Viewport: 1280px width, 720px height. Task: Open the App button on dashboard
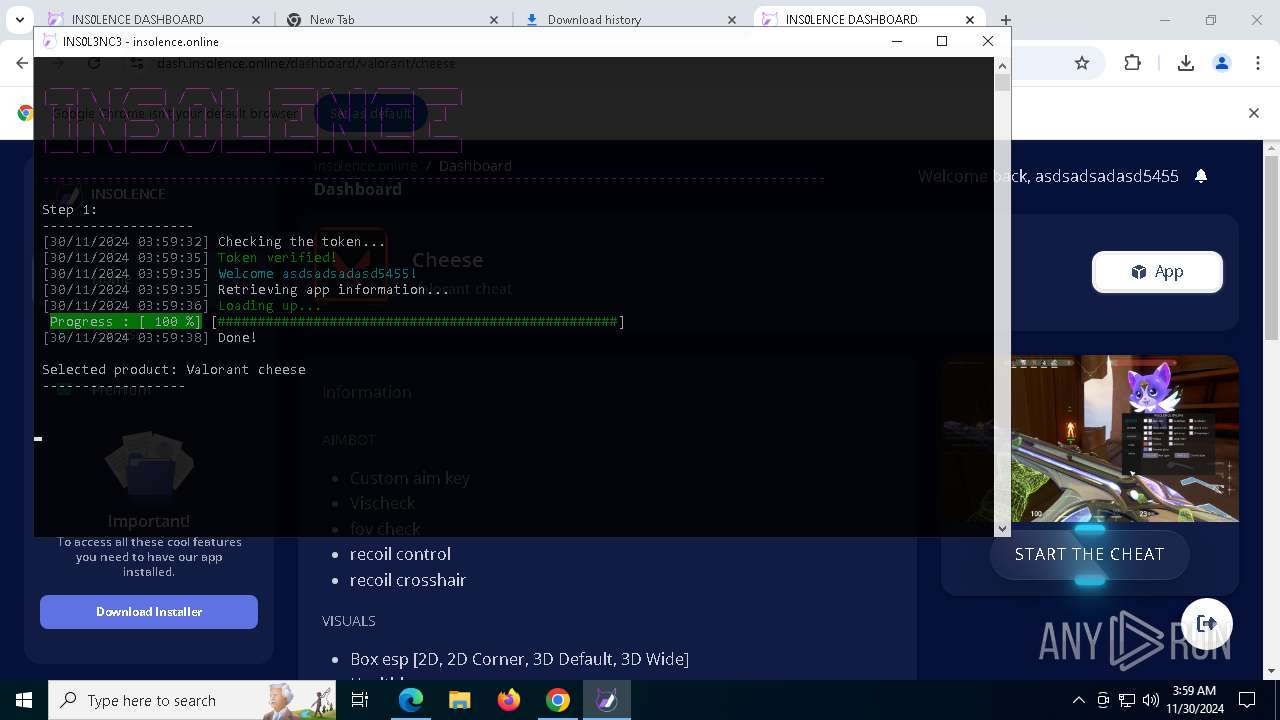pyautogui.click(x=1157, y=272)
